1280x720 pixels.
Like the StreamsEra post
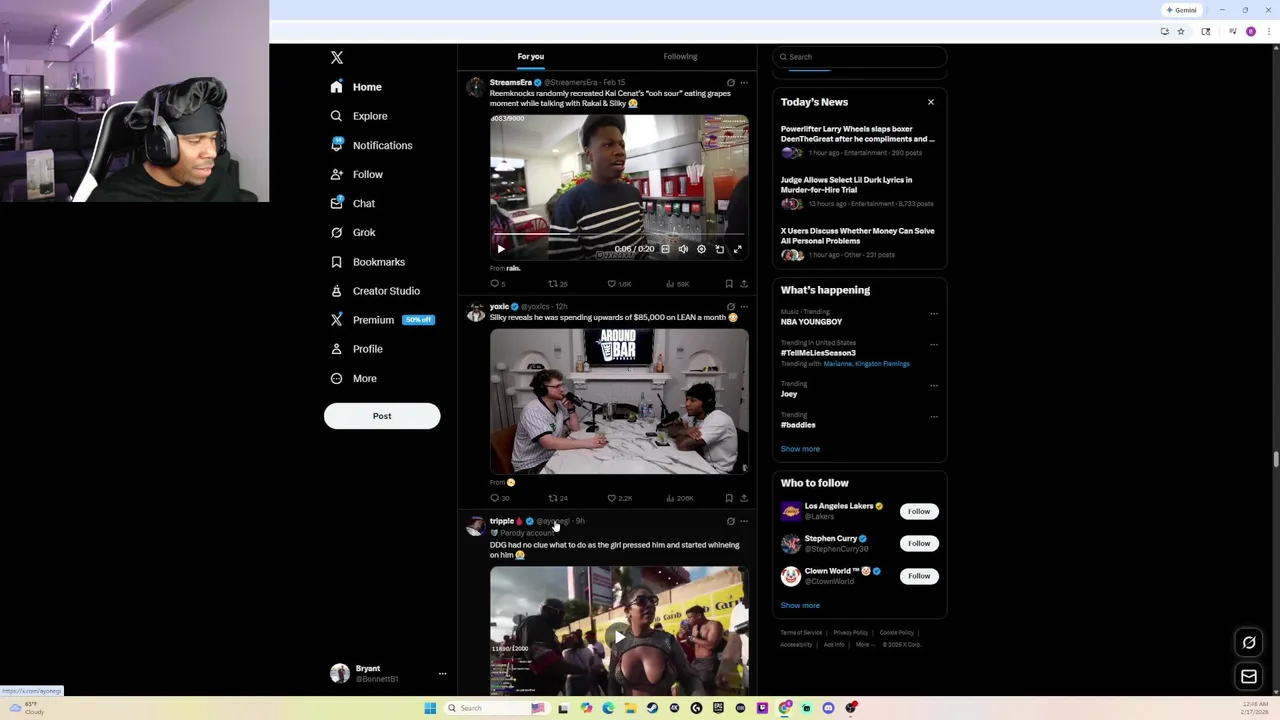point(619,284)
